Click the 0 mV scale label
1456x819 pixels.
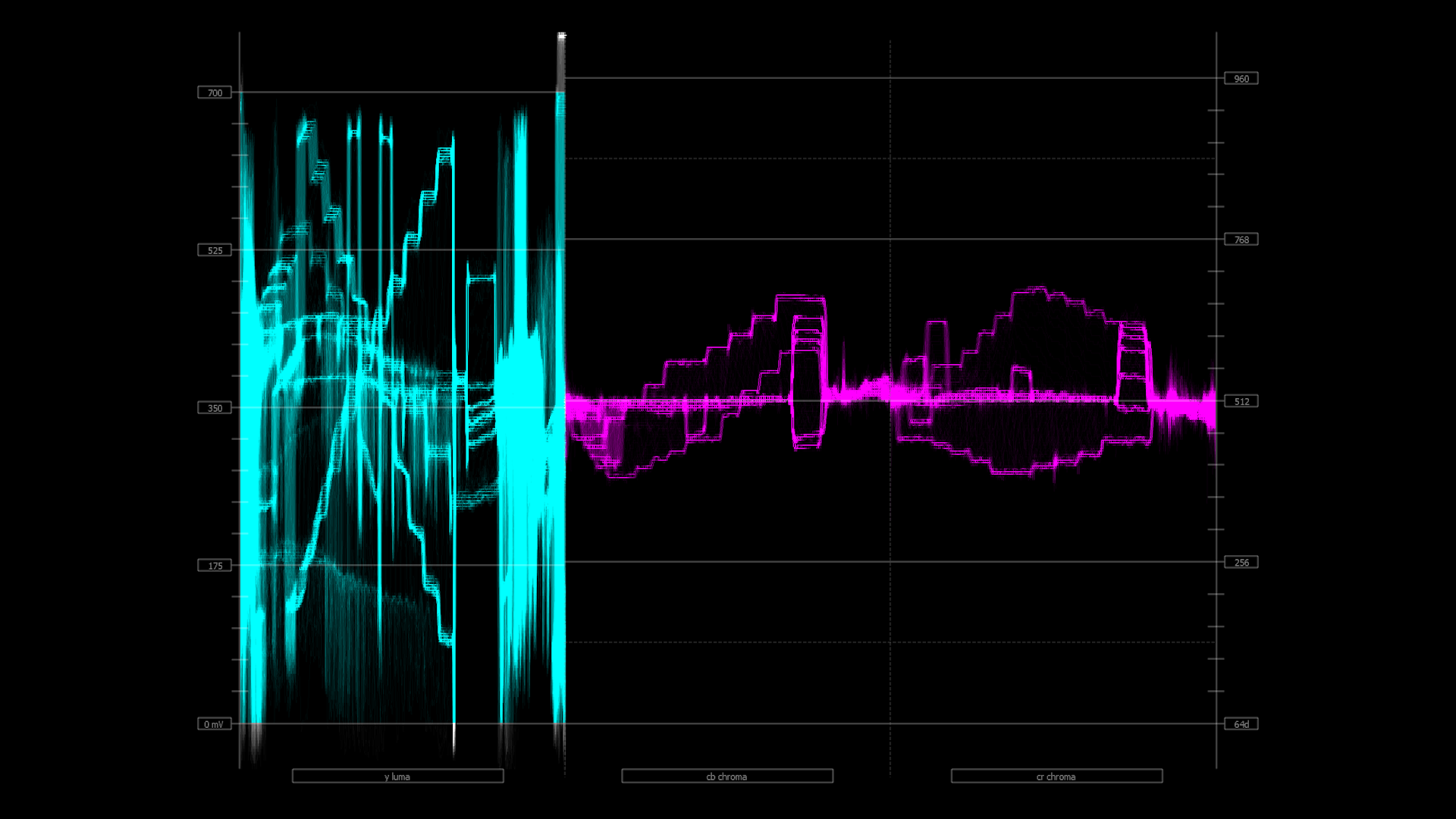[215, 724]
